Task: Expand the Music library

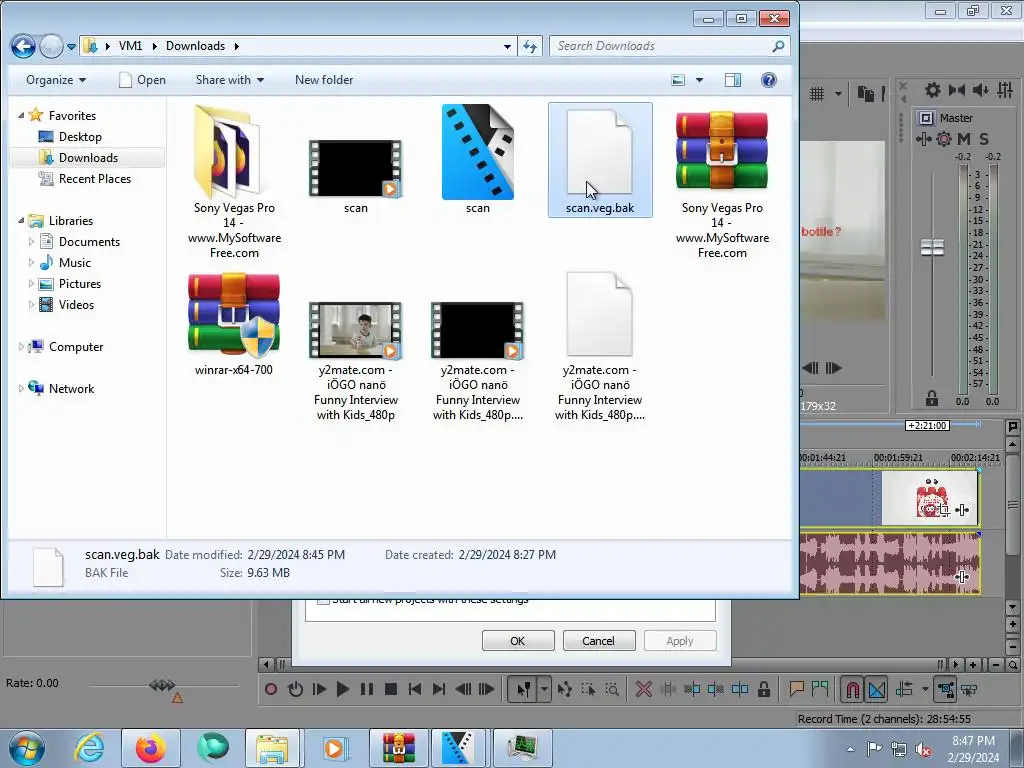Action: coord(31,263)
